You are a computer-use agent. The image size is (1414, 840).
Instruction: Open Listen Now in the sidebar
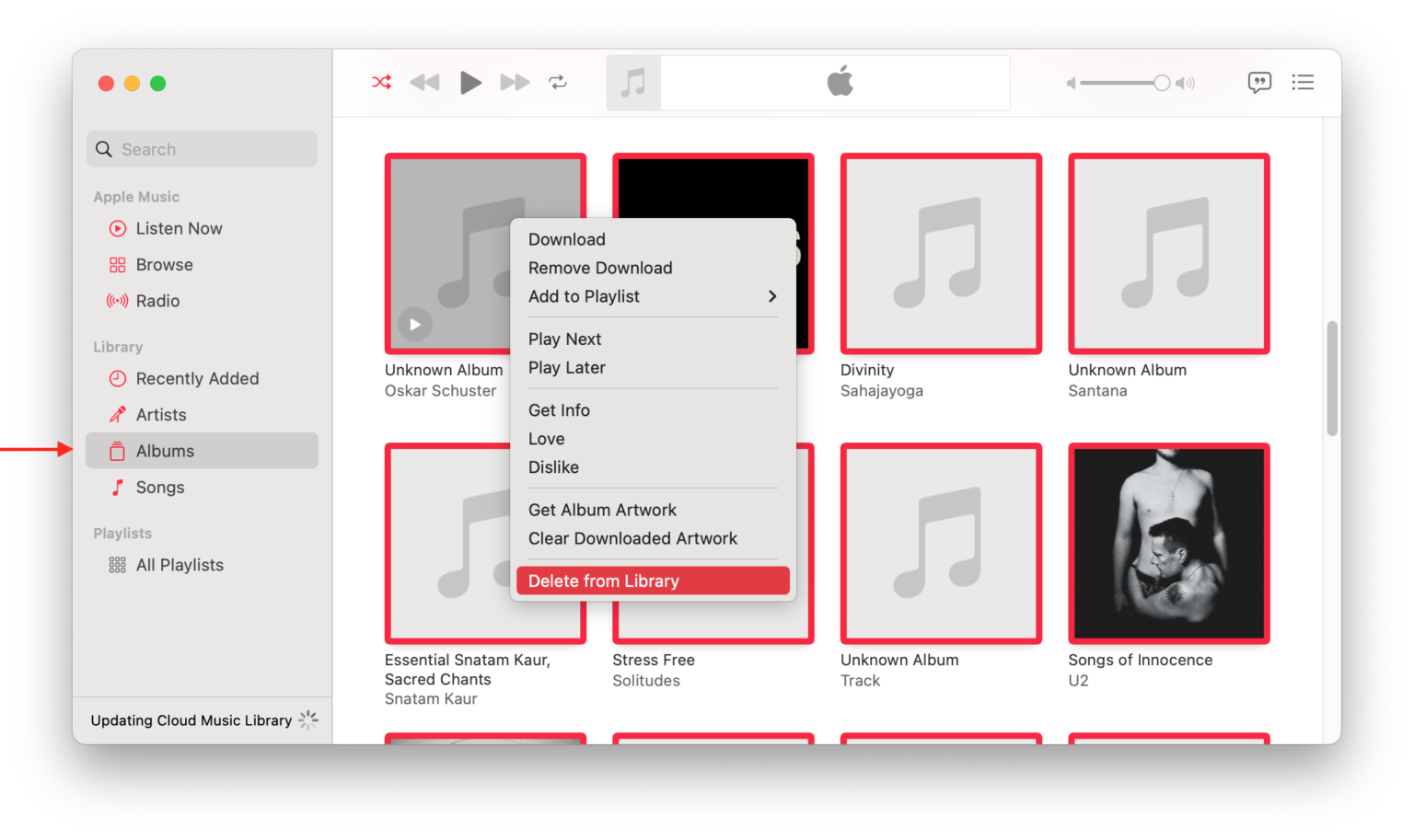(x=178, y=228)
